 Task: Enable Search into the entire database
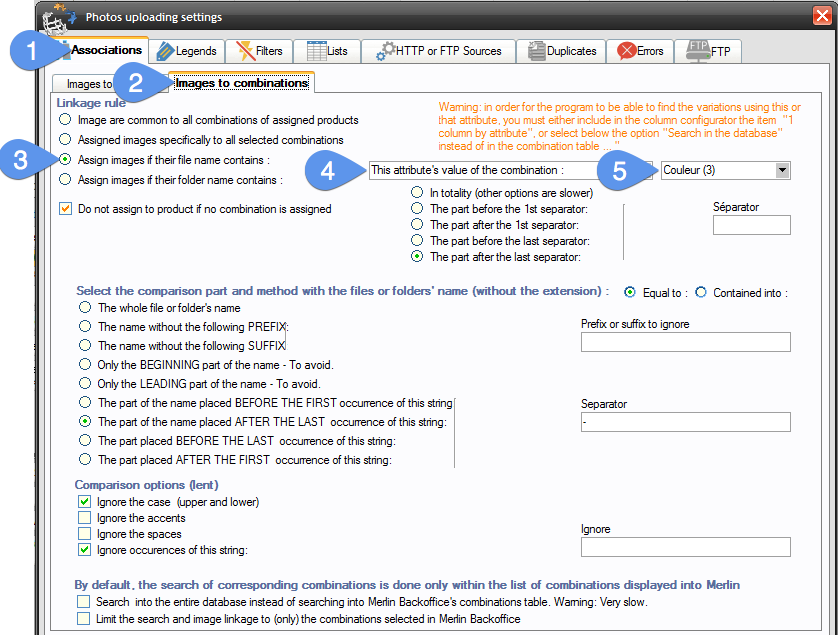click(x=83, y=602)
